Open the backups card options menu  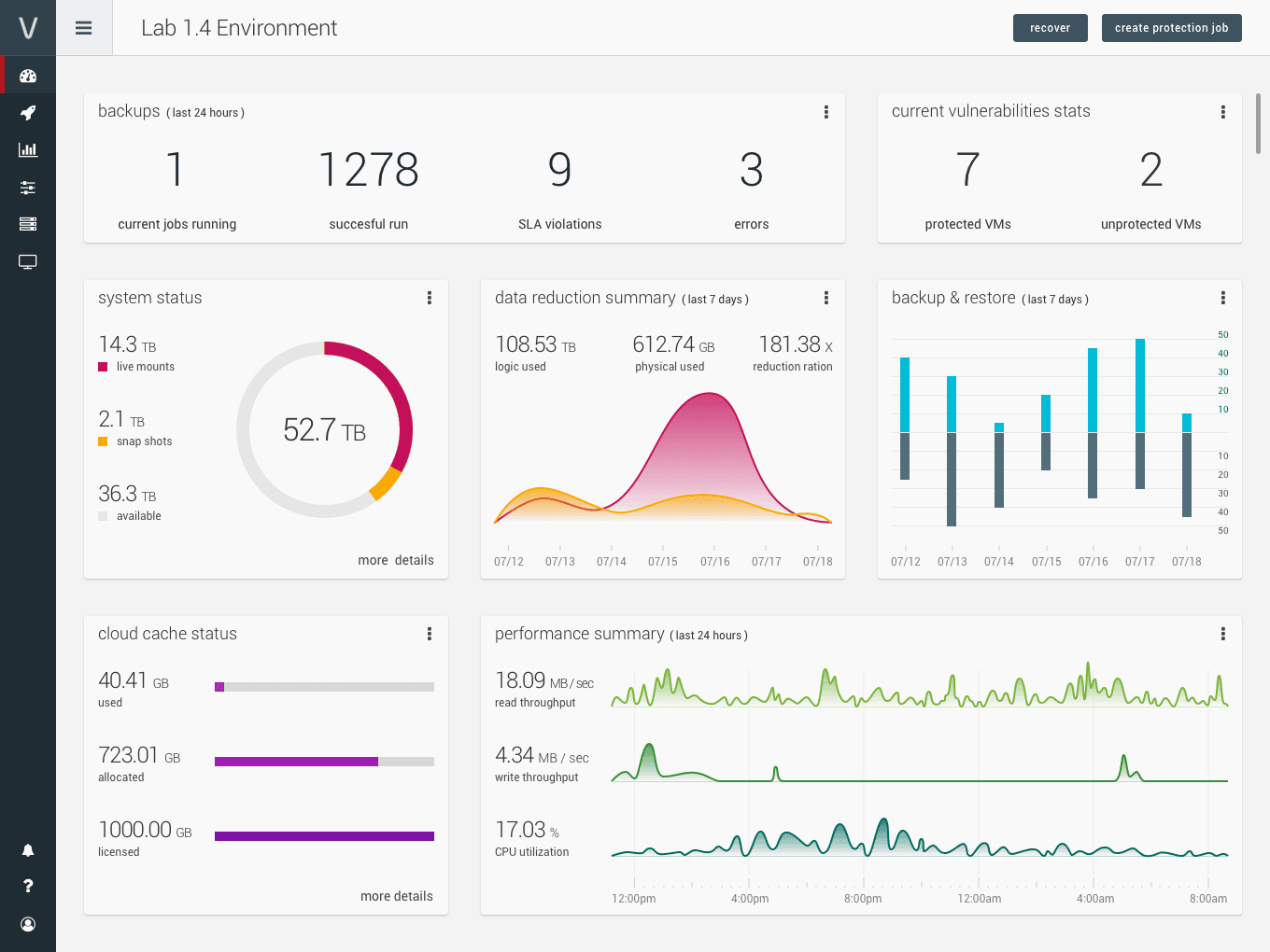pyautogui.click(x=826, y=112)
